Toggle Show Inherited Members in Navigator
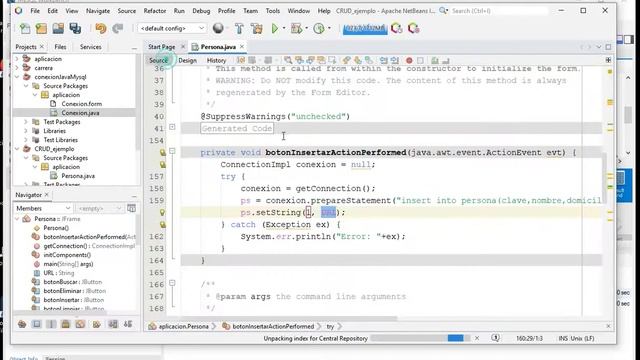Screen dimensions: 640x360 pos(22,324)
